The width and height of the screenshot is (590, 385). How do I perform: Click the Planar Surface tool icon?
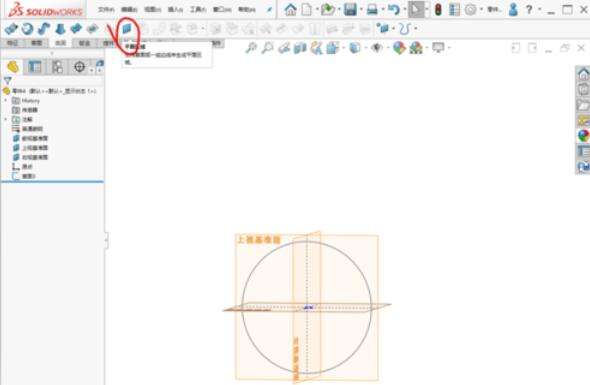pos(127,28)
